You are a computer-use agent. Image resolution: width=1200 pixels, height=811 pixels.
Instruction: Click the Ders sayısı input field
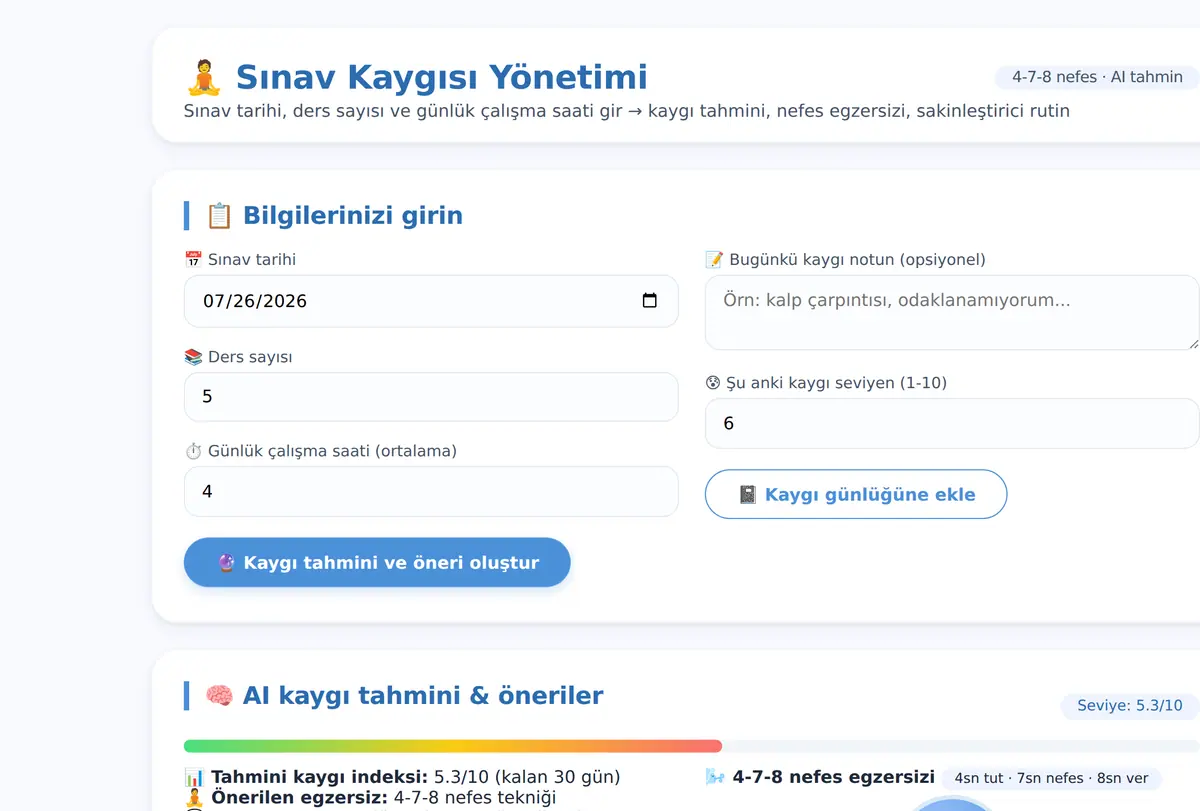431,397
